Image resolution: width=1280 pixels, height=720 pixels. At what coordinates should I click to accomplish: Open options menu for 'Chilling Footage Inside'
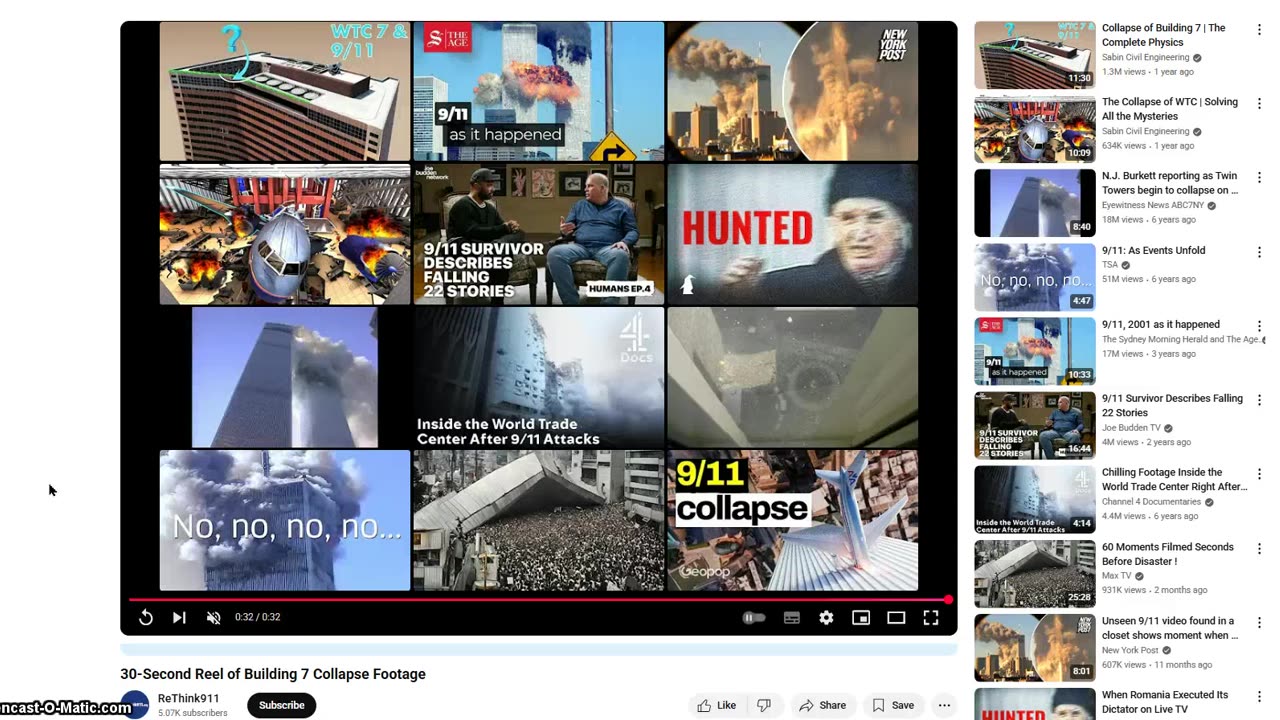(x=1259, y=474)
